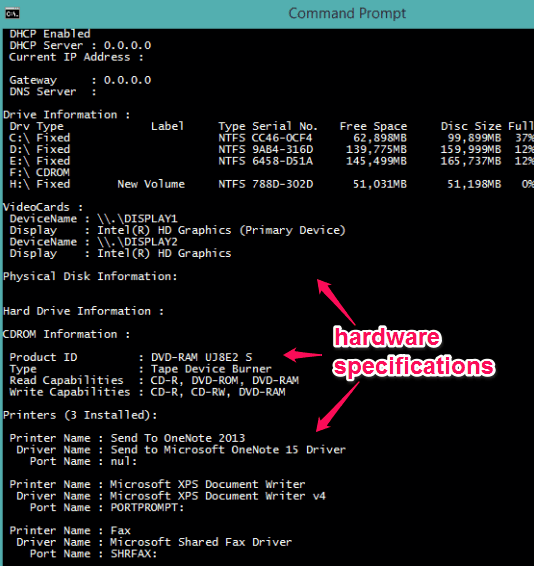The image size is (534, 566).
Task: Click the '\\.\DISPLAY2' device name
Action: 137,242
